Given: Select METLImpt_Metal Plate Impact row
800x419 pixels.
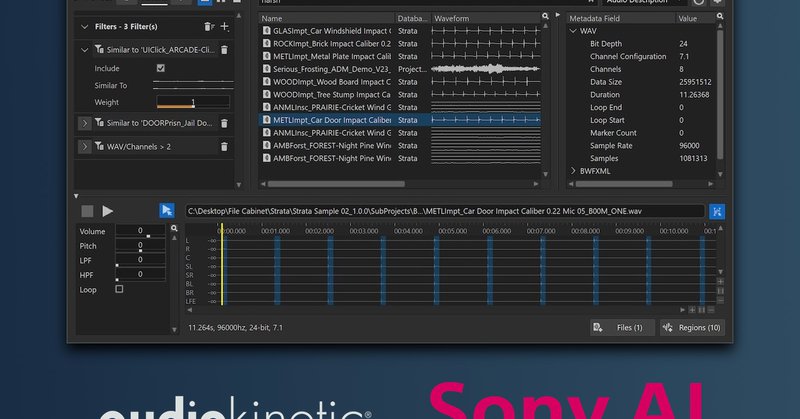Looking at the screenshot, I should pos(399,56).
